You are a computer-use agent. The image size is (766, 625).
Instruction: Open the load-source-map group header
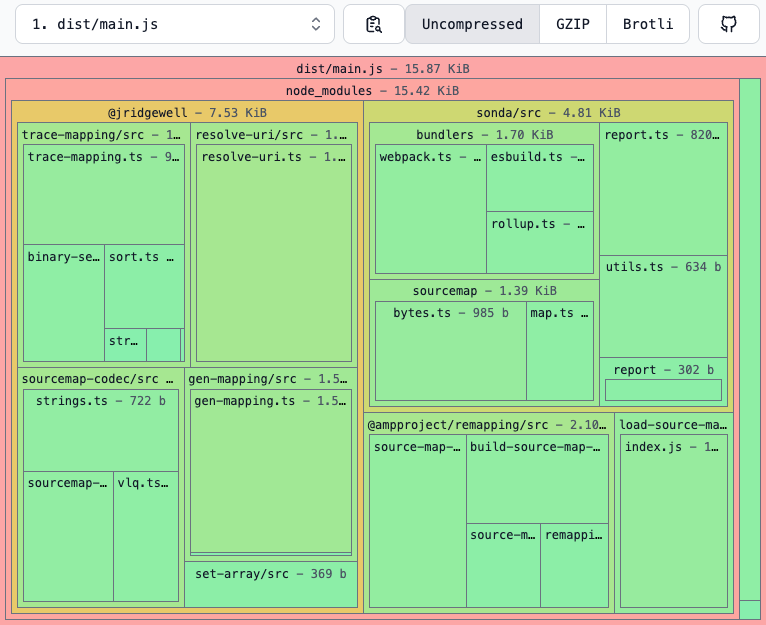[673, 425]
